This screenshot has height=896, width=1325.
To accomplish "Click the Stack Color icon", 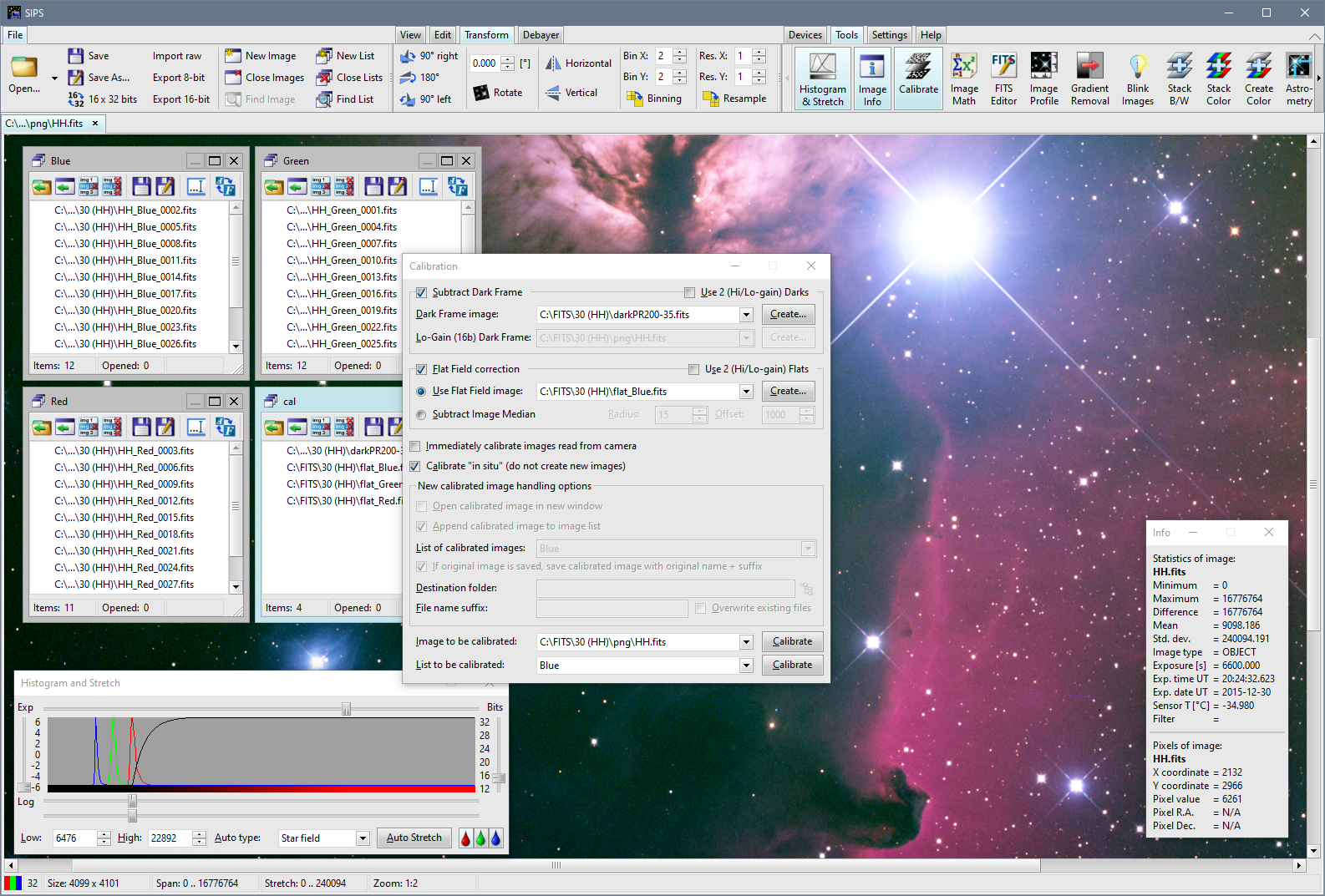I will point(1218,78).
